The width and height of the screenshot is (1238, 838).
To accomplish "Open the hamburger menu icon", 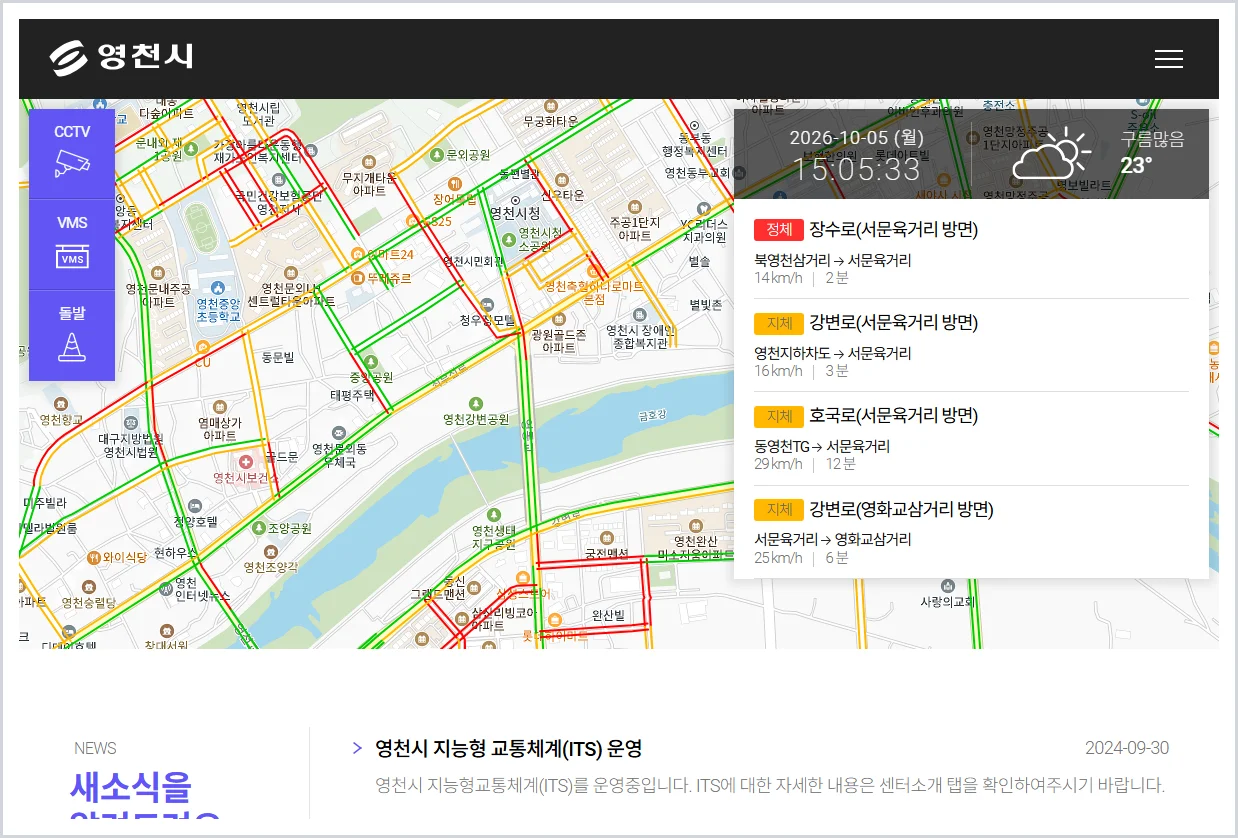I will (1168, 59).
